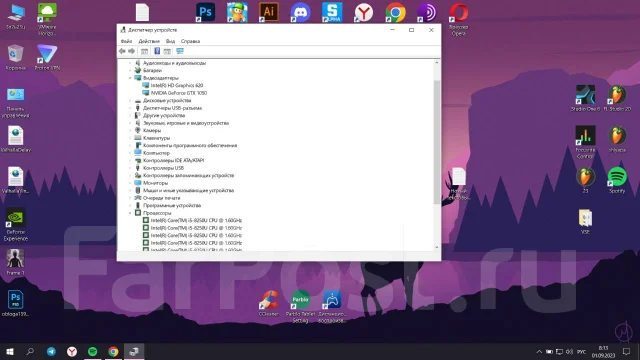The image size is (640, 360).
Task: Select the Focusrite Control desktop shortcut
Action: [x=585, y=142]
